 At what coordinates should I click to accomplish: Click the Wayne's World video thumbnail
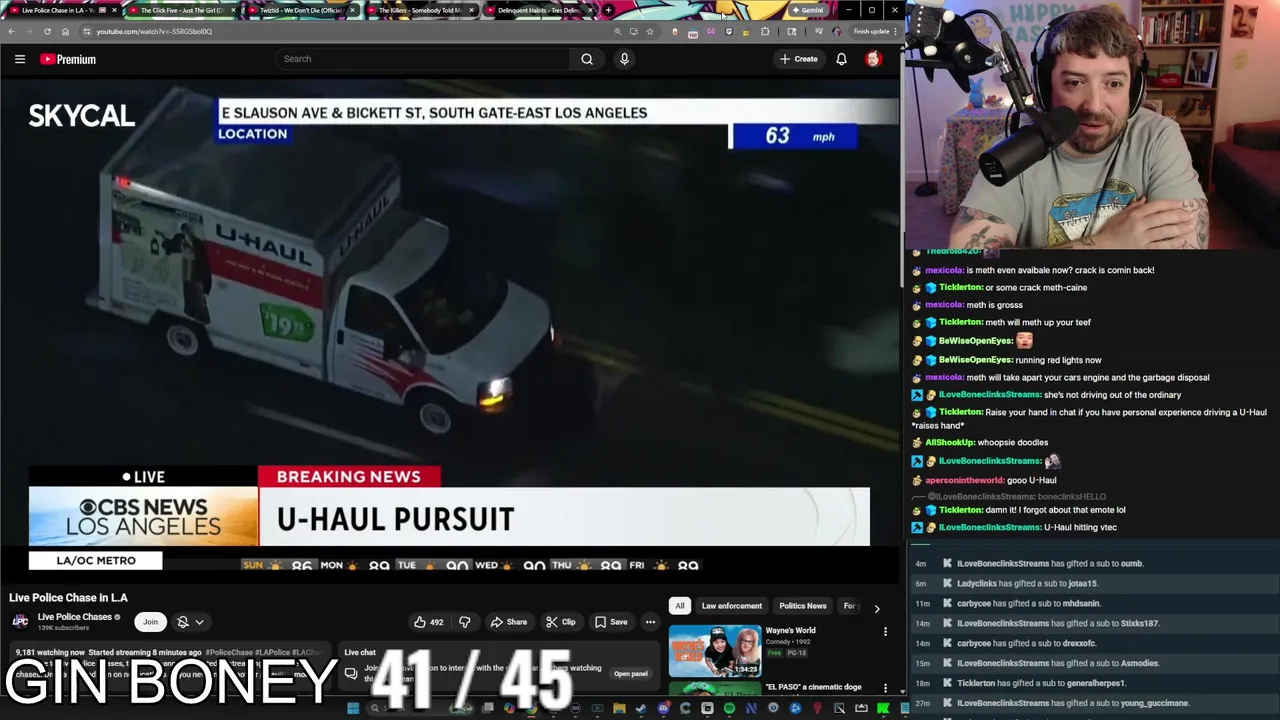(714, 651)
